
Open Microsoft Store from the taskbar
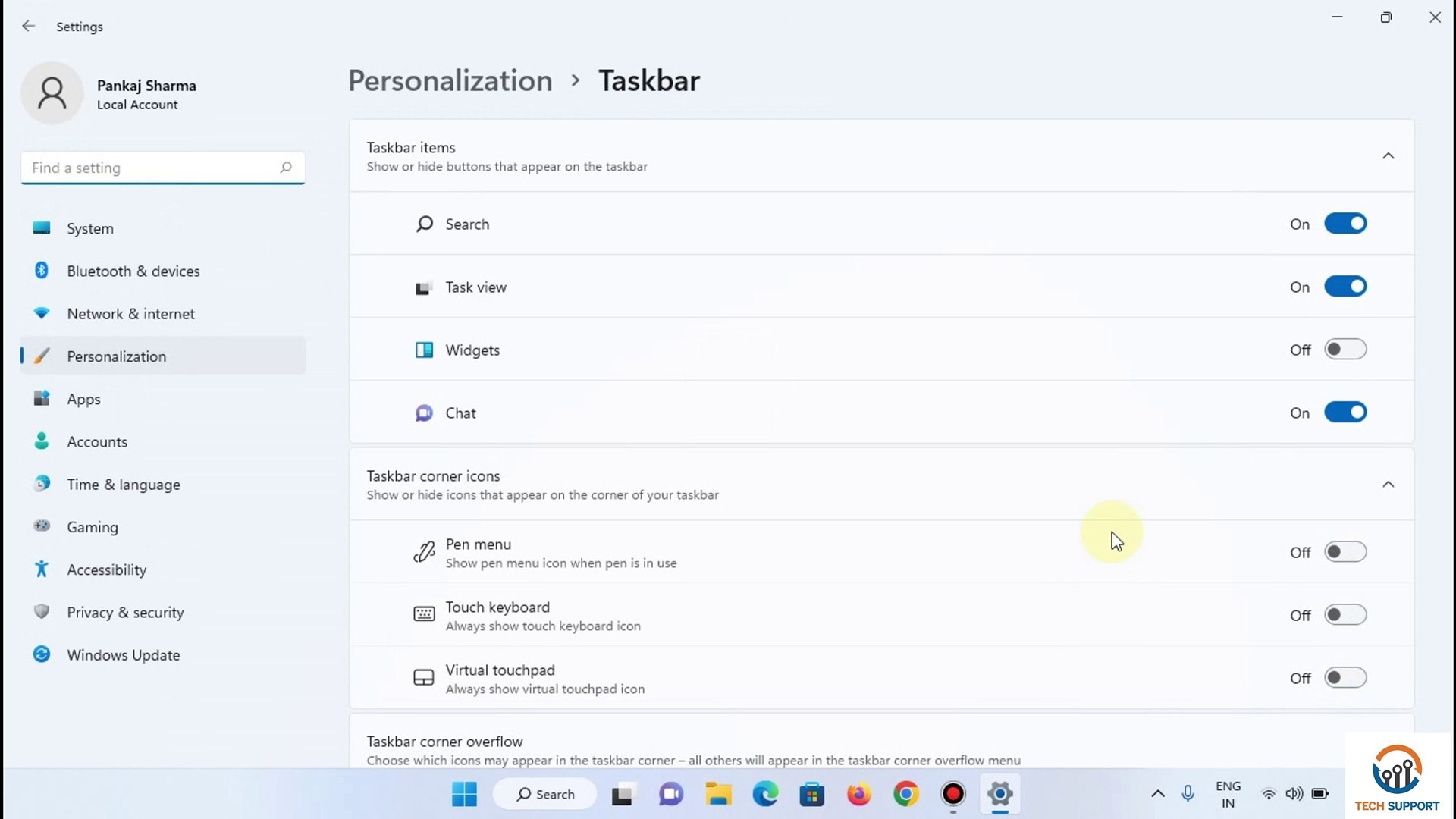[x=811, y=794]
